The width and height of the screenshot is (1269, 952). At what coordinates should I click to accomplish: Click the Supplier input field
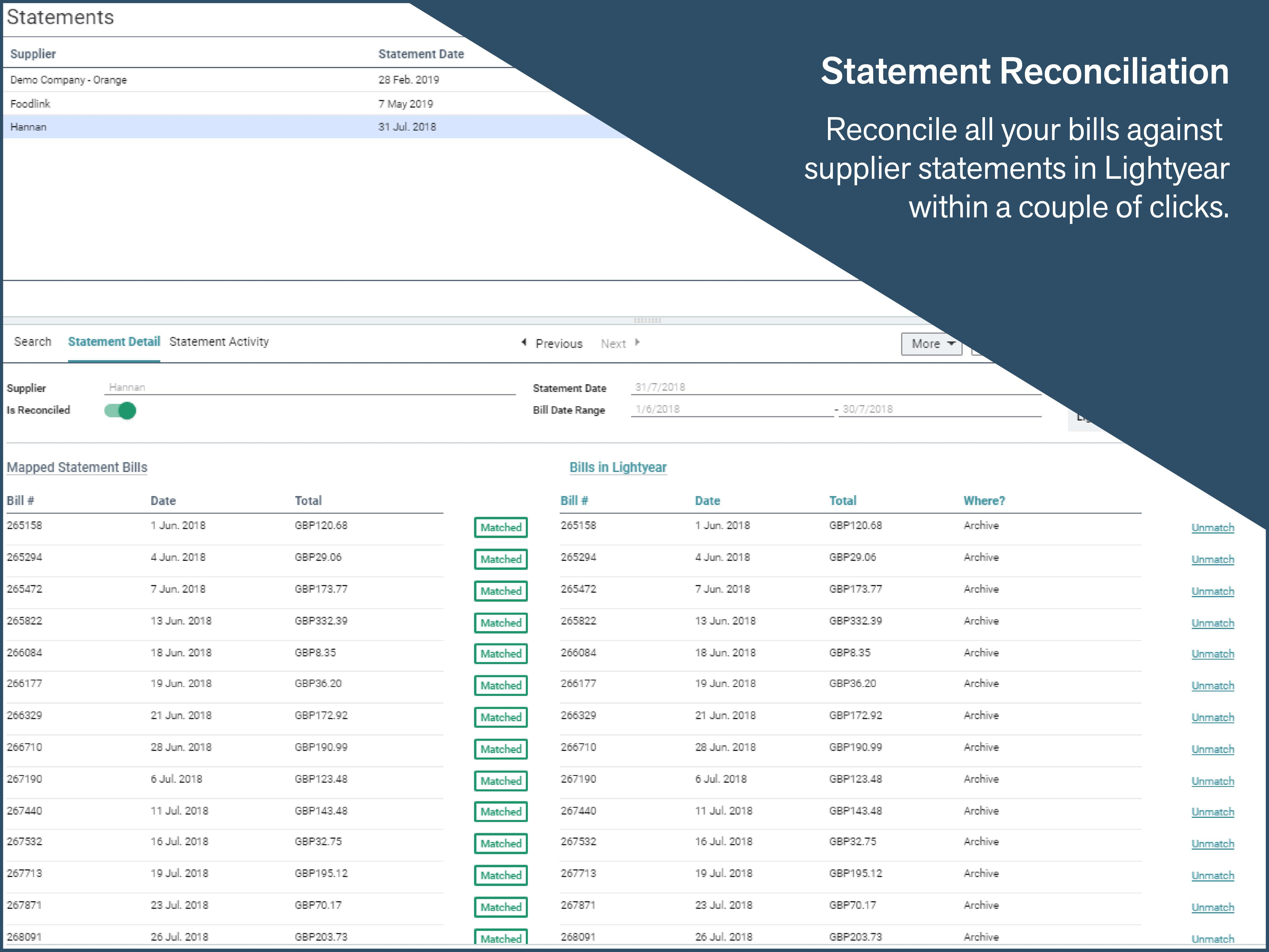[310, 387]
